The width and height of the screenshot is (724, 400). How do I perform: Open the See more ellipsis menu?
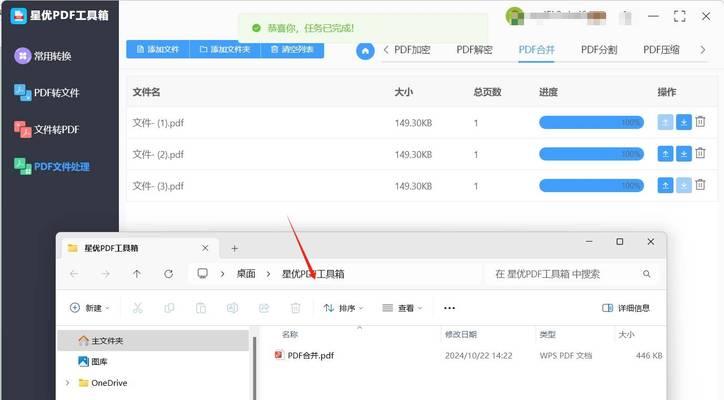pyautogui.click(x=449, y=308)
